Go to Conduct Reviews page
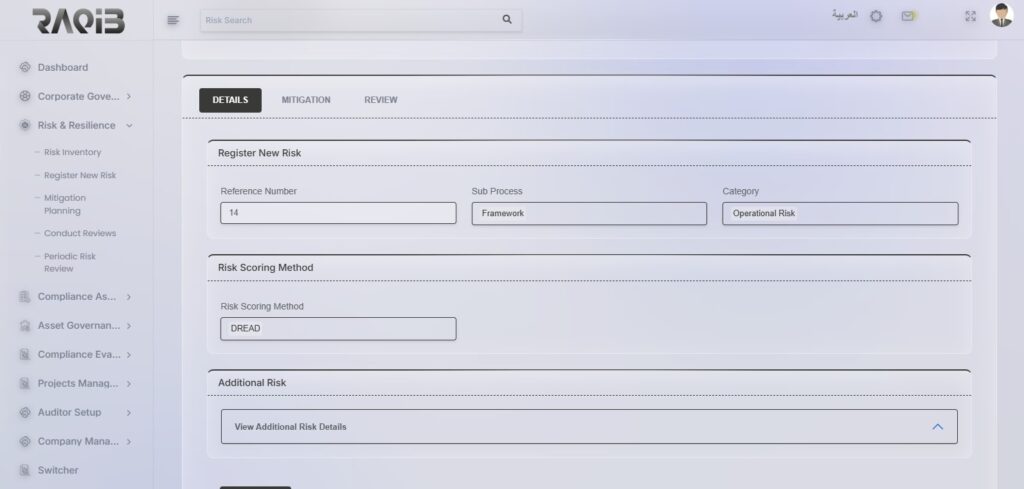The width and height of the screenshot is (1024, 489). pyautogui.click(x=80, y=233)
